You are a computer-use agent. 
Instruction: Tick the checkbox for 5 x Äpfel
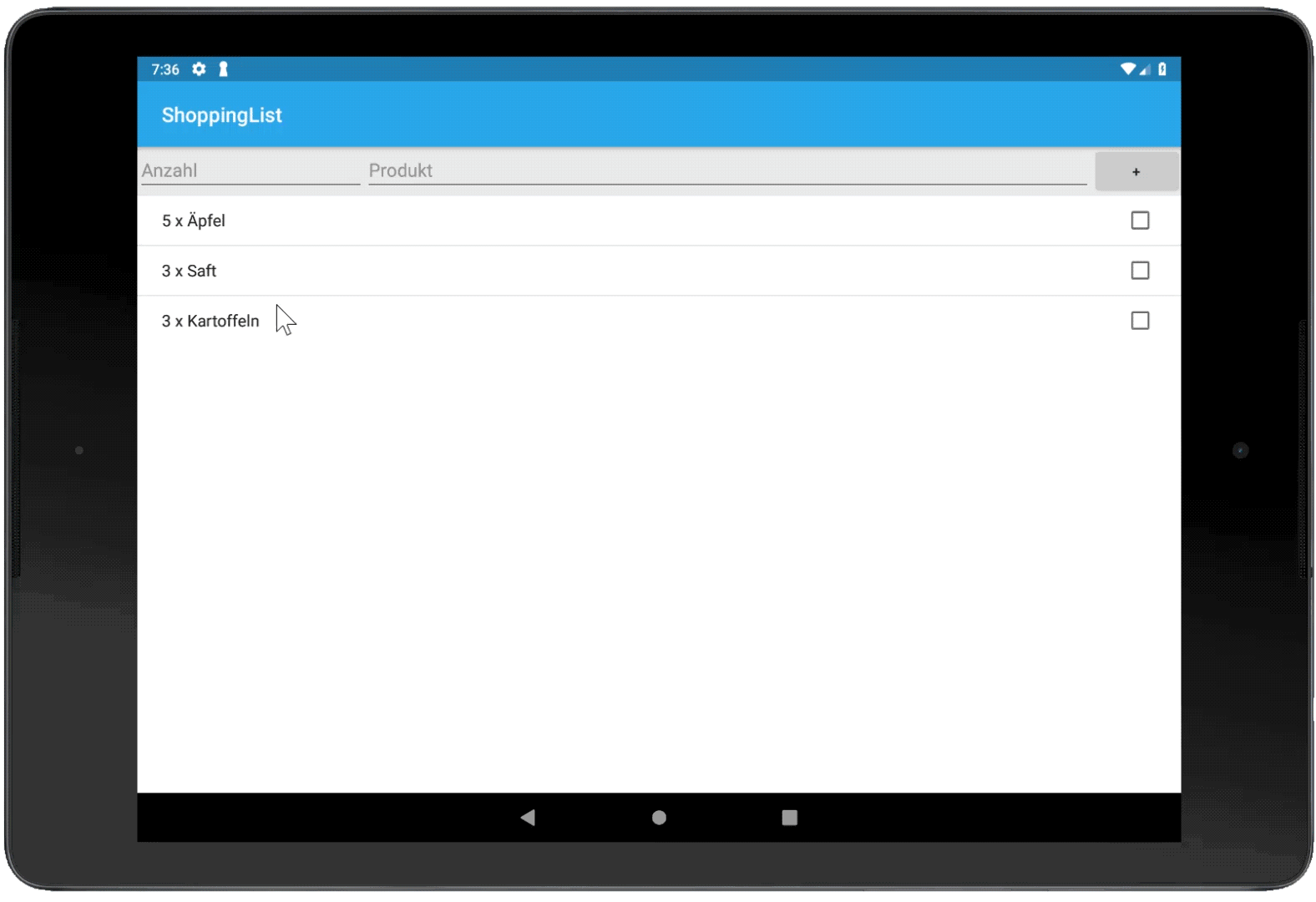point(1140,220)
